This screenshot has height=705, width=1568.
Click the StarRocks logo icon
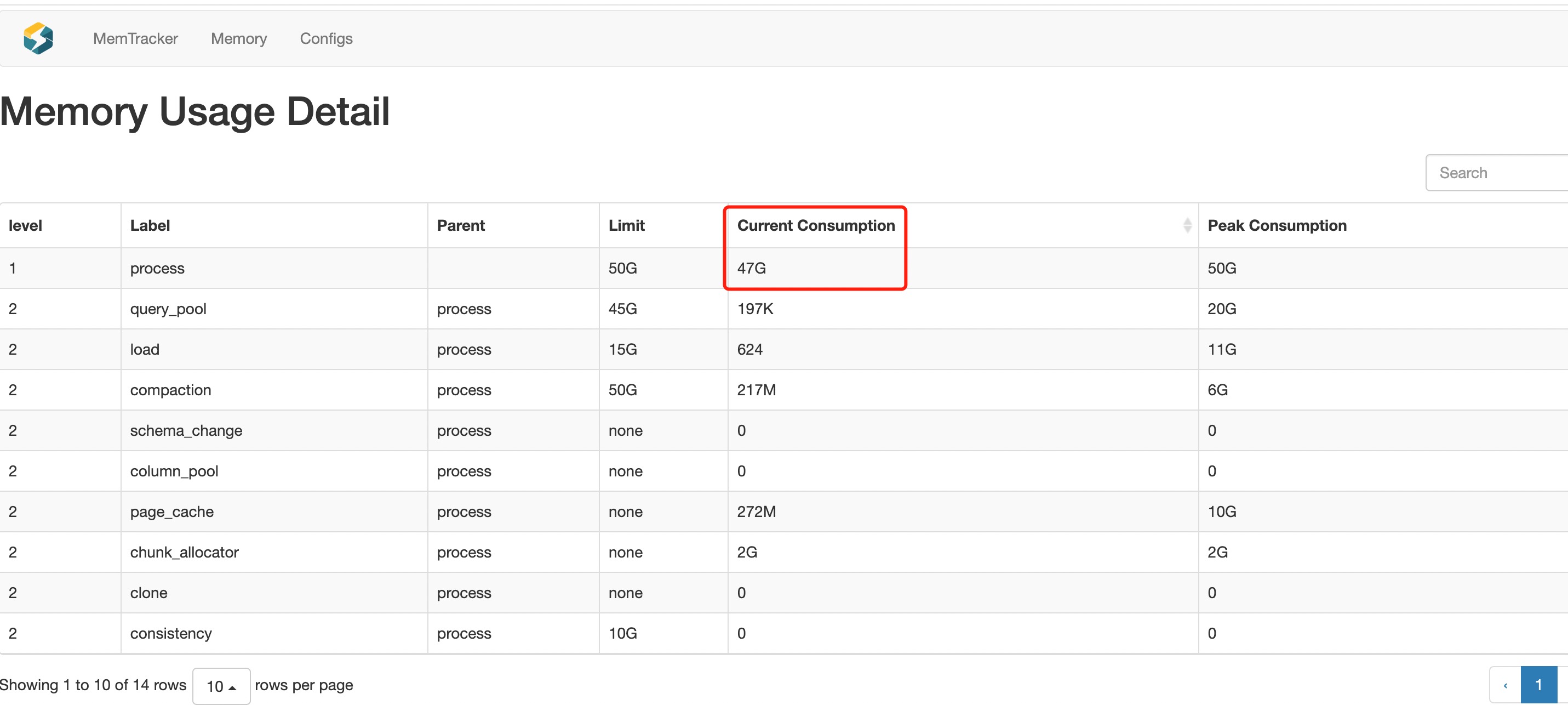pyautogui.click(x=38, y=38)
